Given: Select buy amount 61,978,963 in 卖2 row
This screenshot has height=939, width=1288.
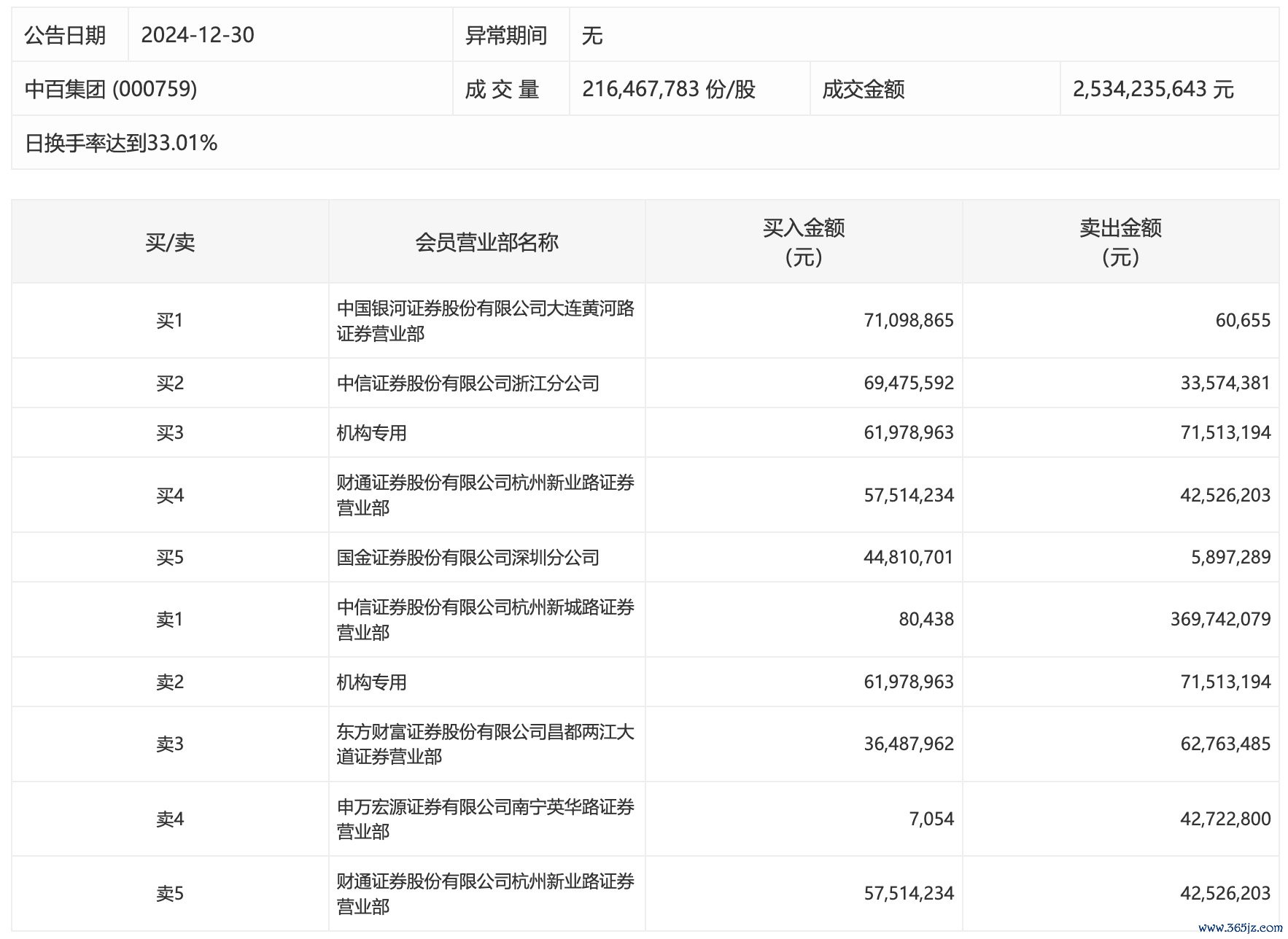Looking at the screenshot, I should [x=909, y=682].
